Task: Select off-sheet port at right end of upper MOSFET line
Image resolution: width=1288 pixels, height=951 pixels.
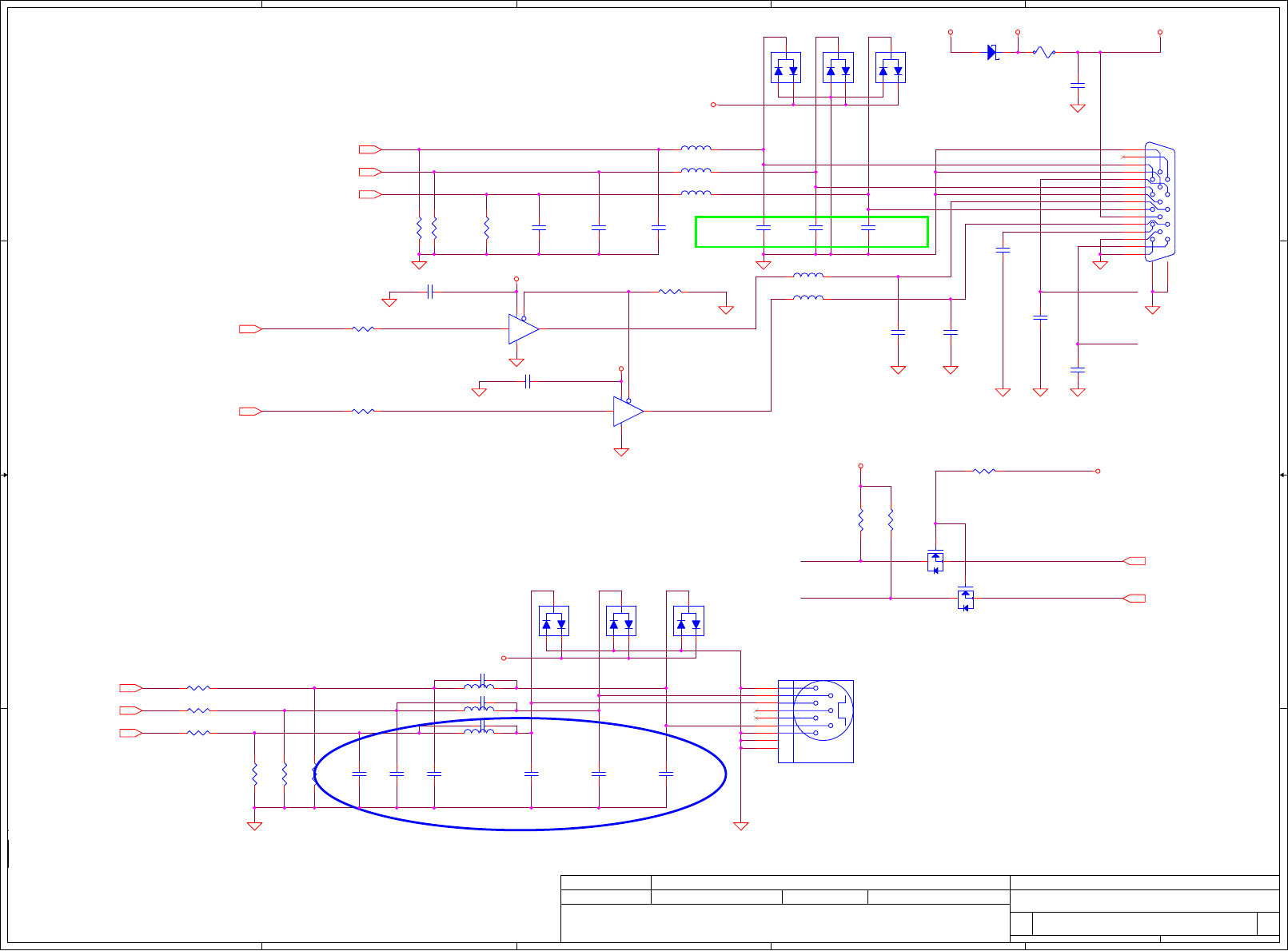Action: pyautogui.click(x=1134, y=561)
